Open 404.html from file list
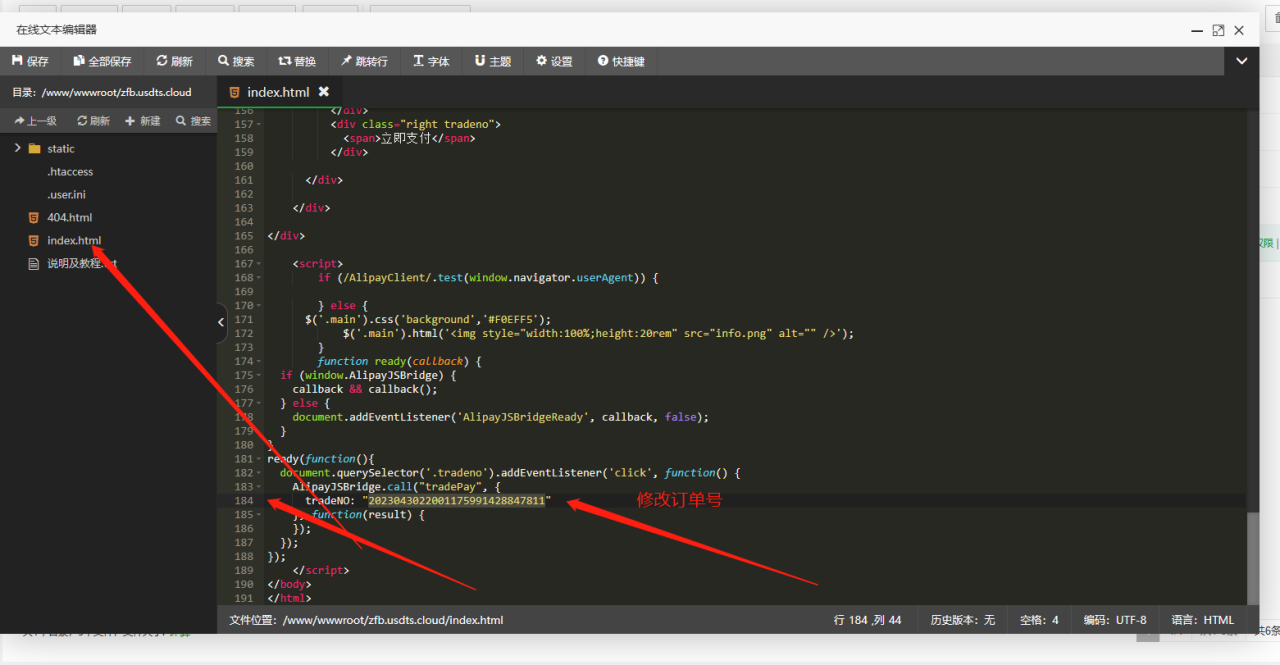Screen dimensions: 1280x665 click(69, 217)
